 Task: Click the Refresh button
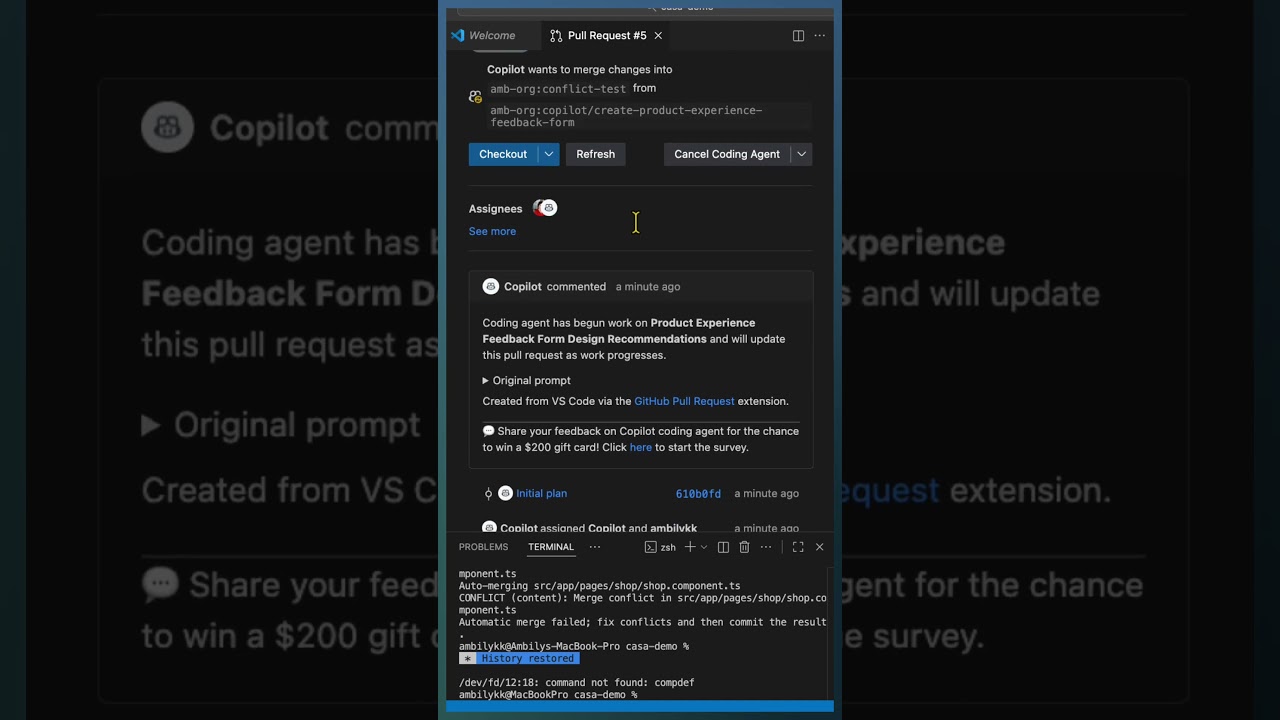pos(596,154)
